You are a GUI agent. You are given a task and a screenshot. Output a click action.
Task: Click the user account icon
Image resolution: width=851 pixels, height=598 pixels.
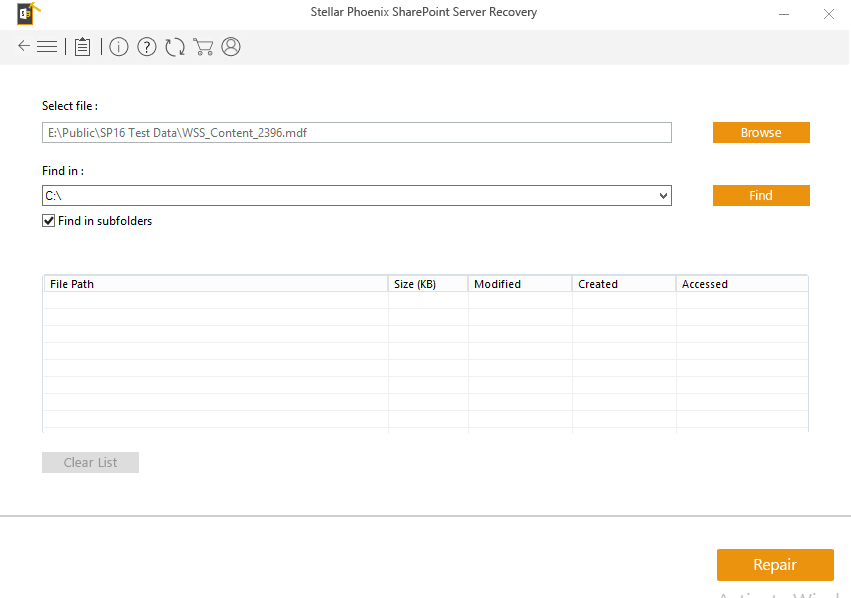[x=231, y=47]
